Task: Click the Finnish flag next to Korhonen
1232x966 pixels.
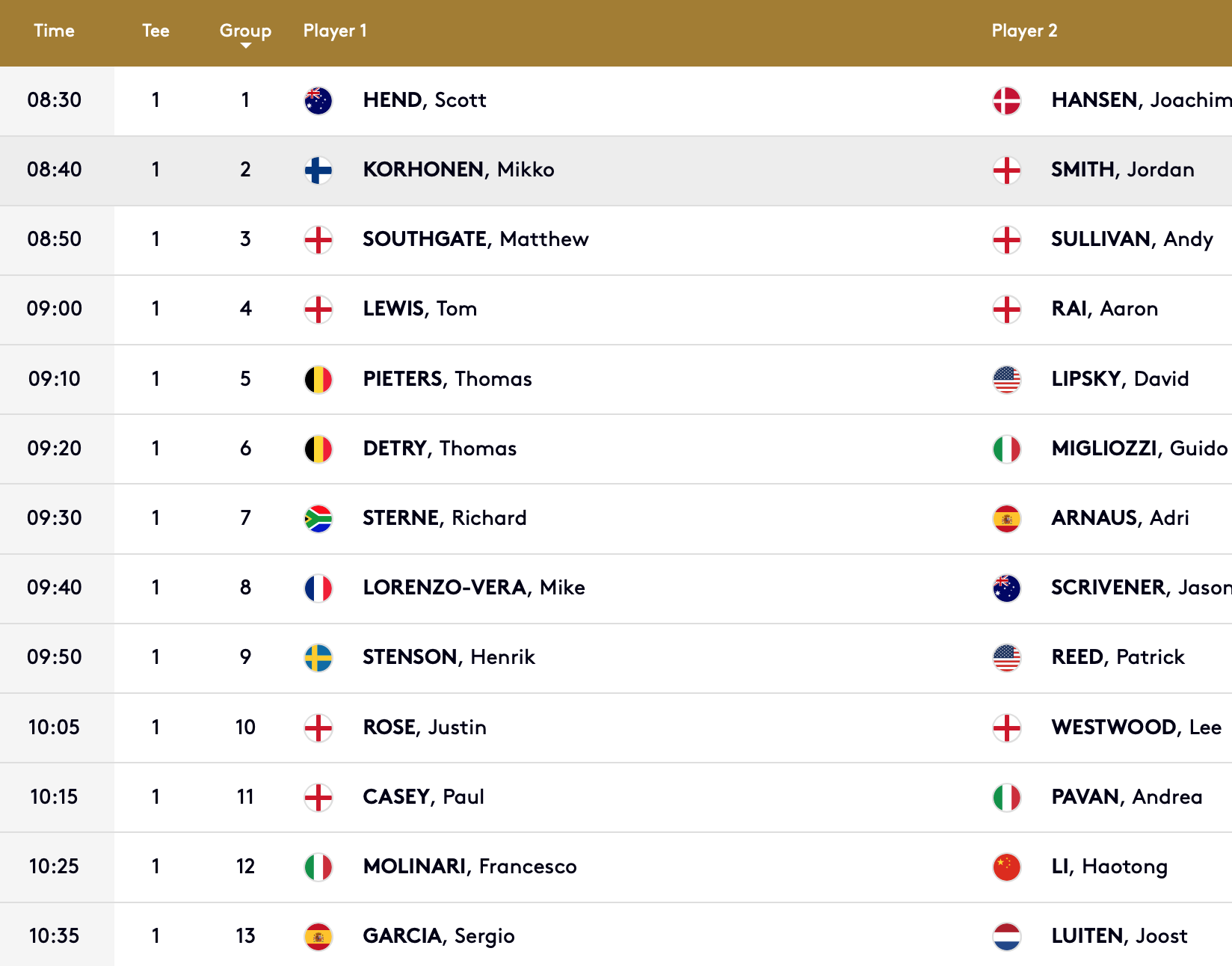Action: (x=318, y=170)
